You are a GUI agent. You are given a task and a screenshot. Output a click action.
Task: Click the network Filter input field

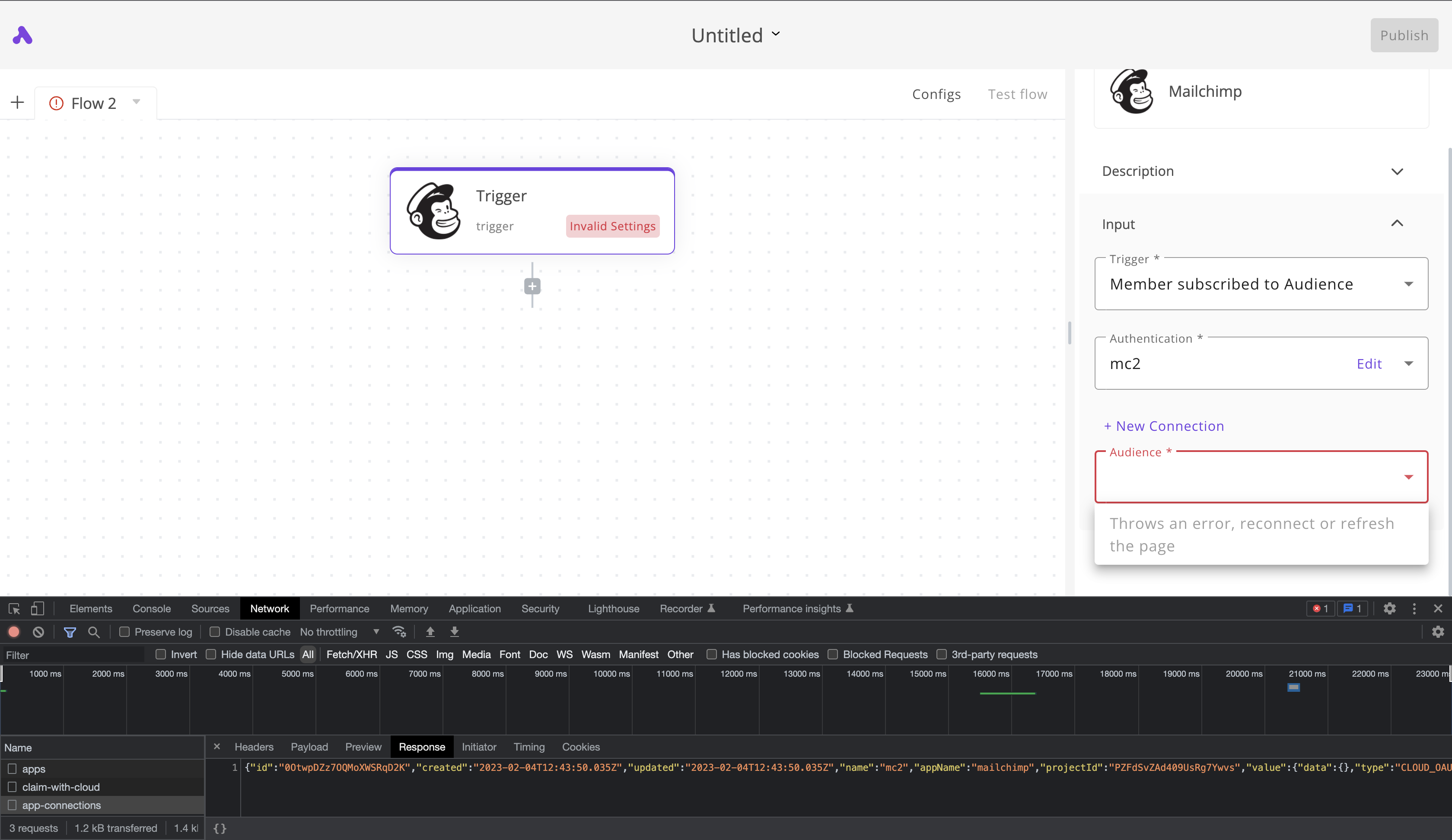[x=73, y=655]
